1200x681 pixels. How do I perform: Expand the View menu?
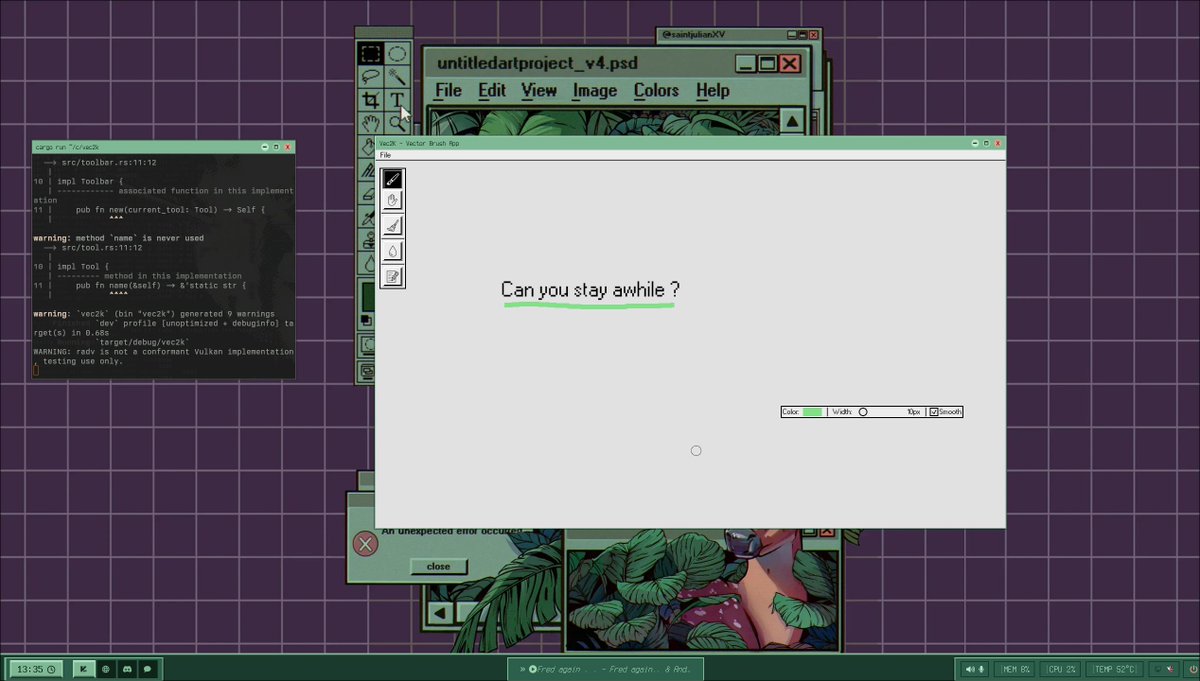539,90
